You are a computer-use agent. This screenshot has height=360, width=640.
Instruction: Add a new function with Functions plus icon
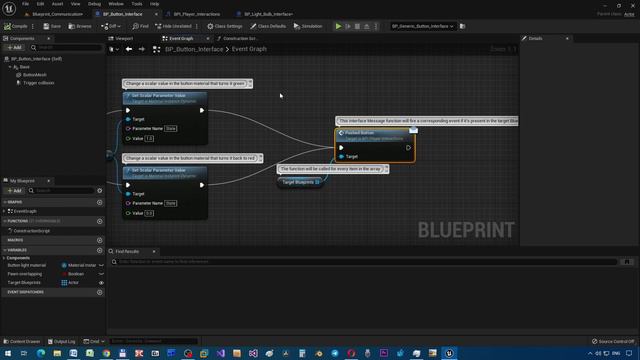(100, 221)
